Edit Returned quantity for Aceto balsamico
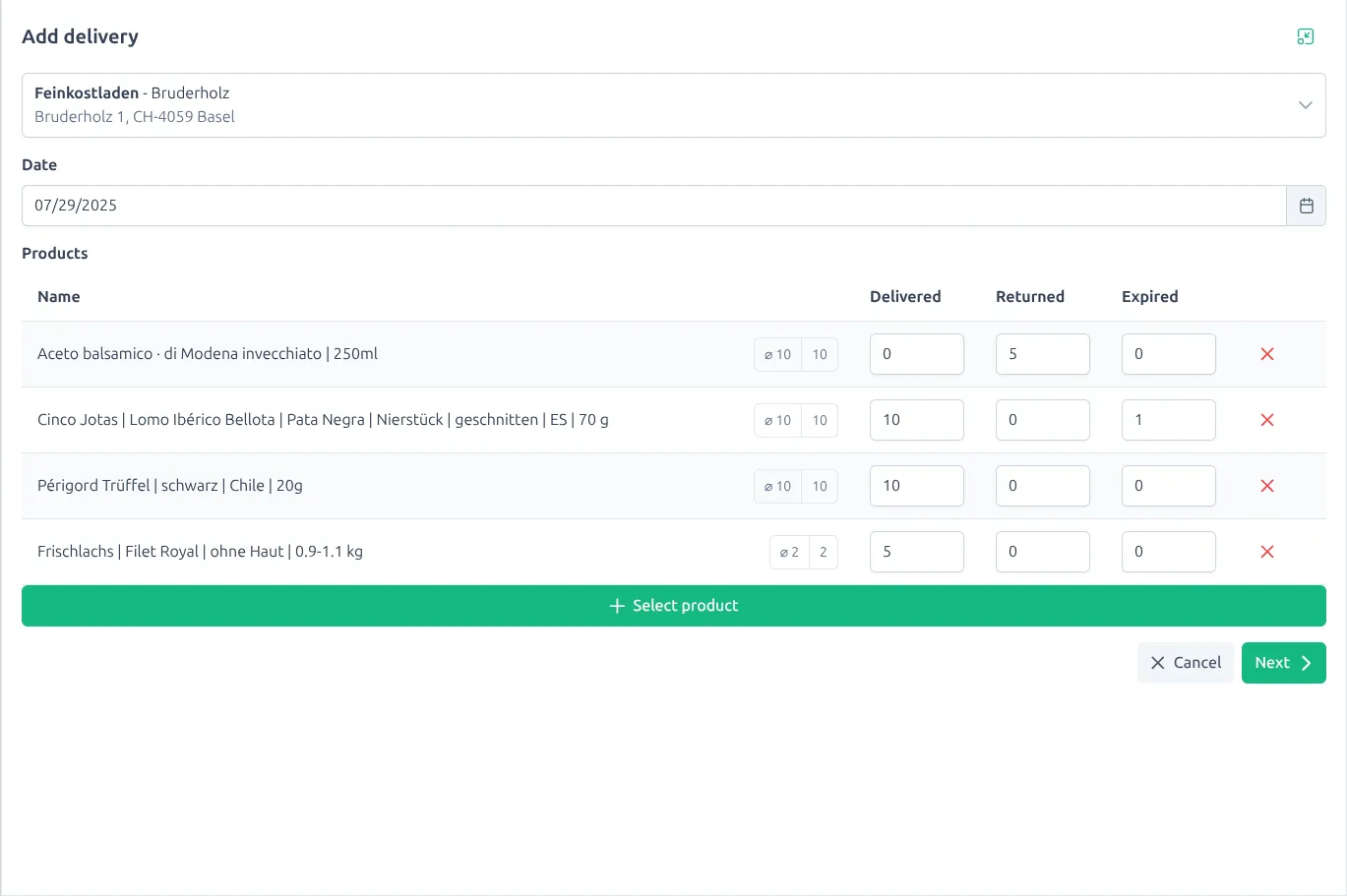Image resolution: width=1347 pixels, height=896 pixels. coord(1042,354)
